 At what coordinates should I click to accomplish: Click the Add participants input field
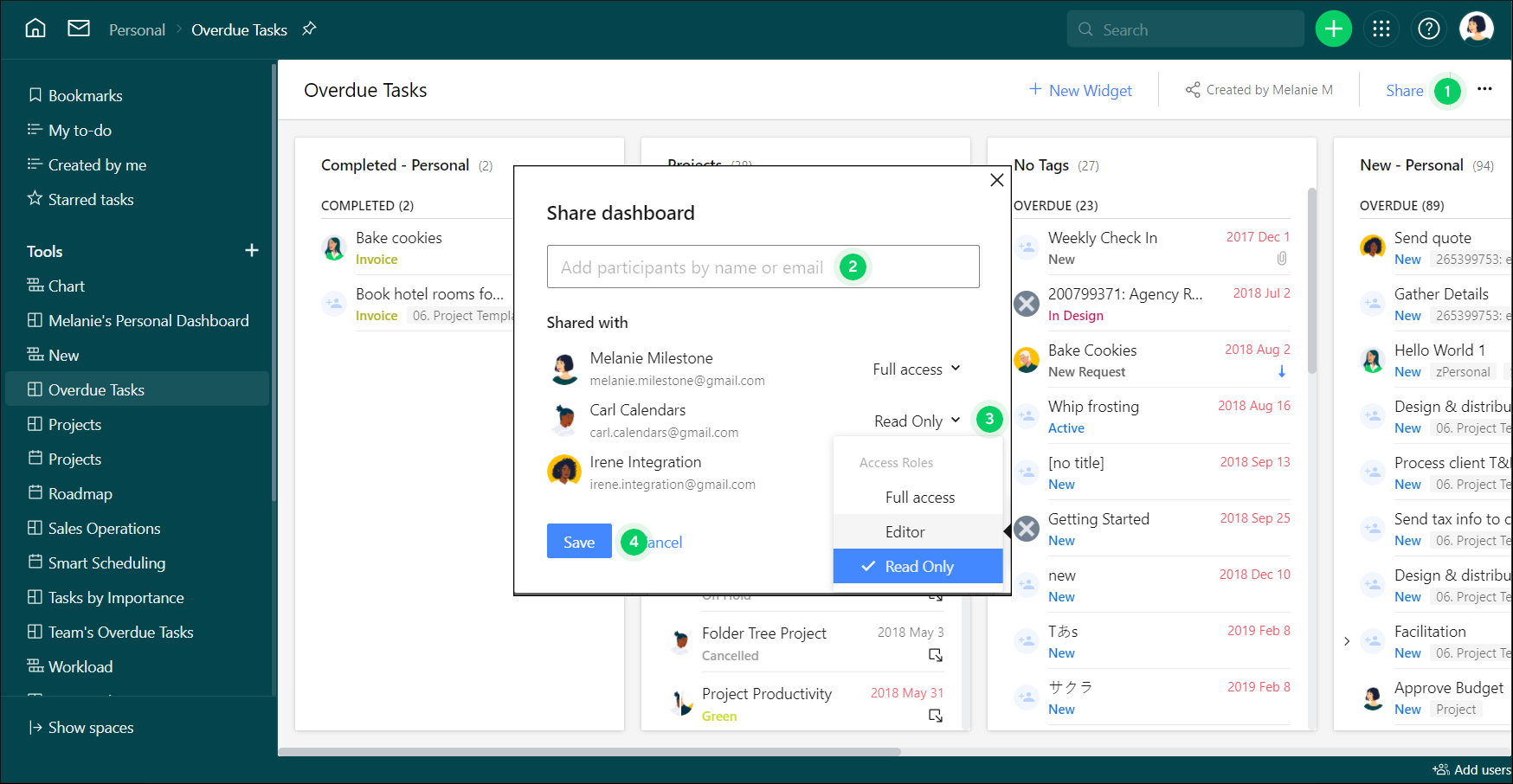[692, 267]
